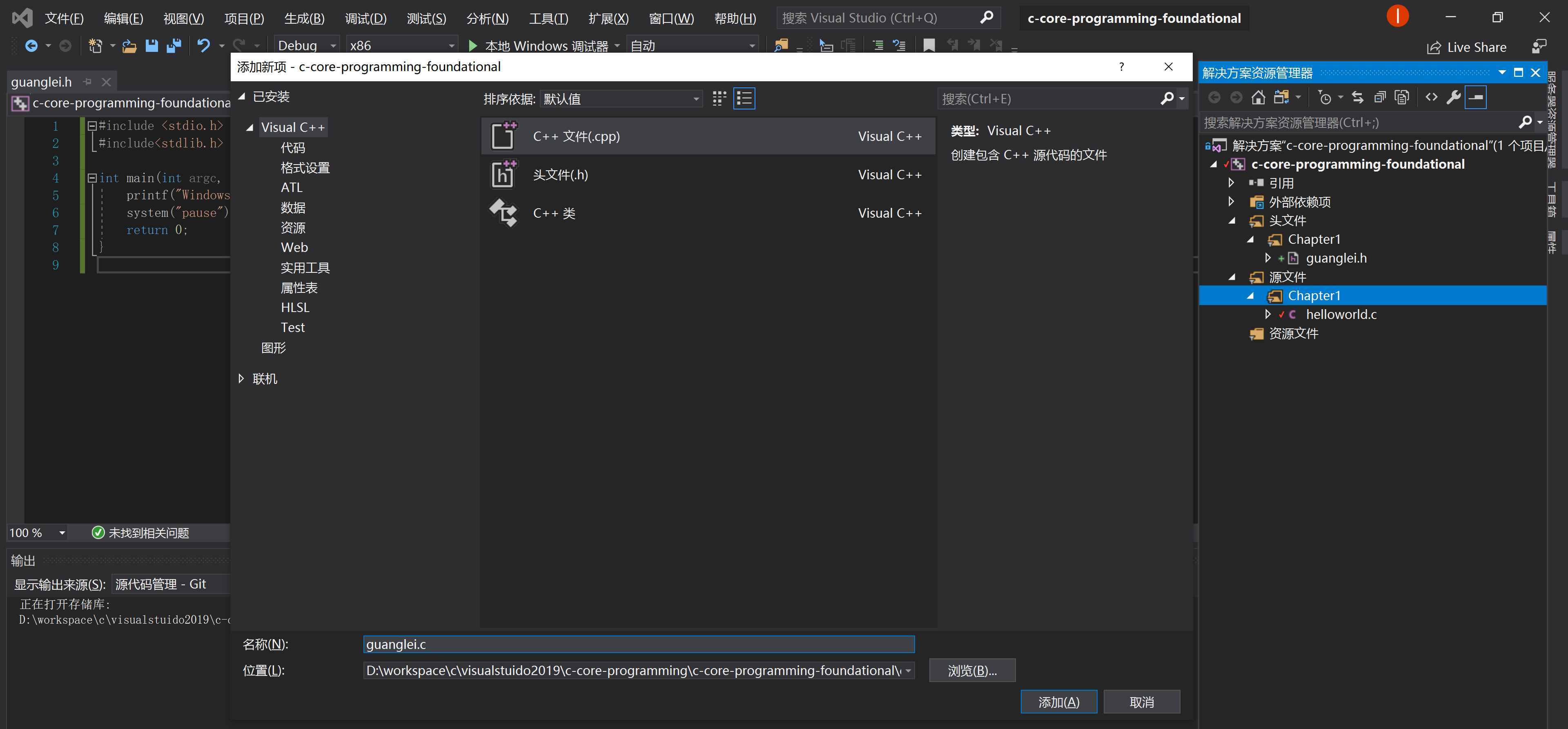The height and width of the screenshot is (729, 1568).
Task: Select HLSL category in dialog tree
Action: click(x=295, y=308)
